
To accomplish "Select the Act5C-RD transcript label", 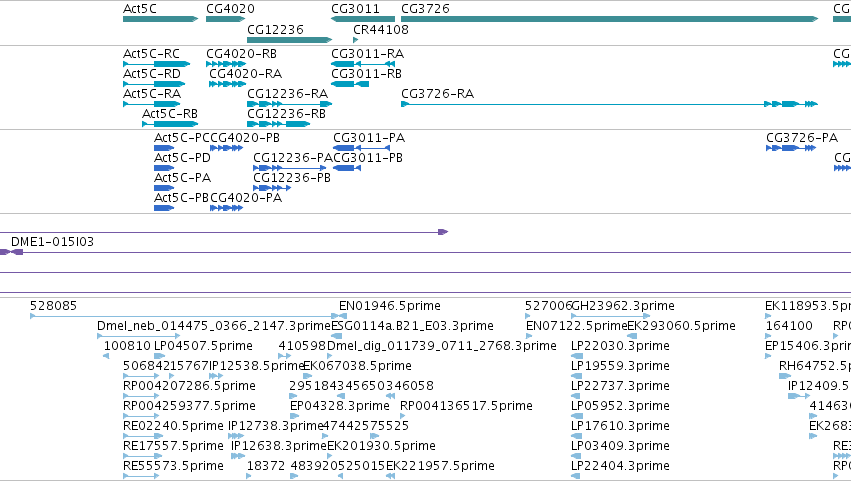I will [x=152, y=74].
